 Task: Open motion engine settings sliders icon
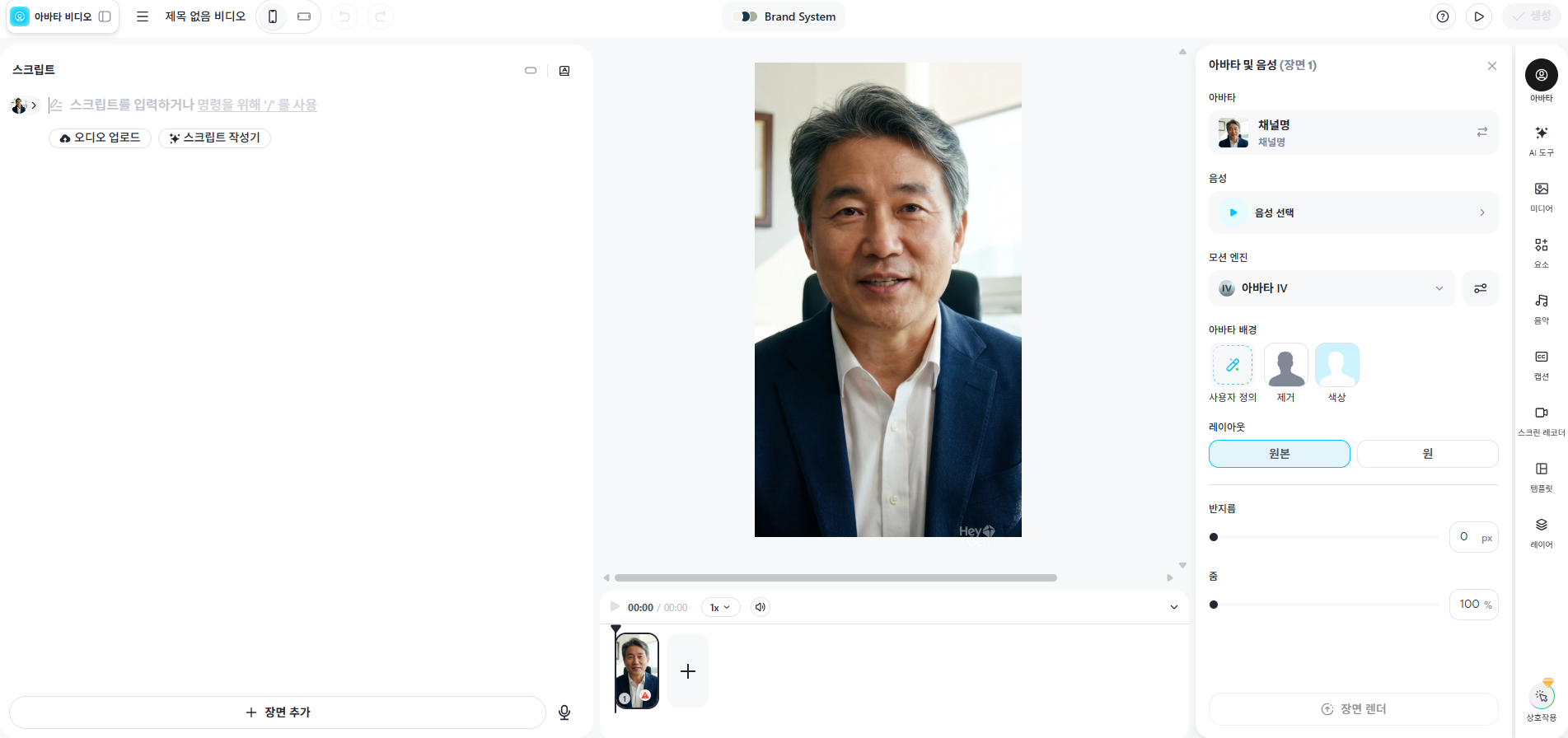click(x=1481, y=288)
